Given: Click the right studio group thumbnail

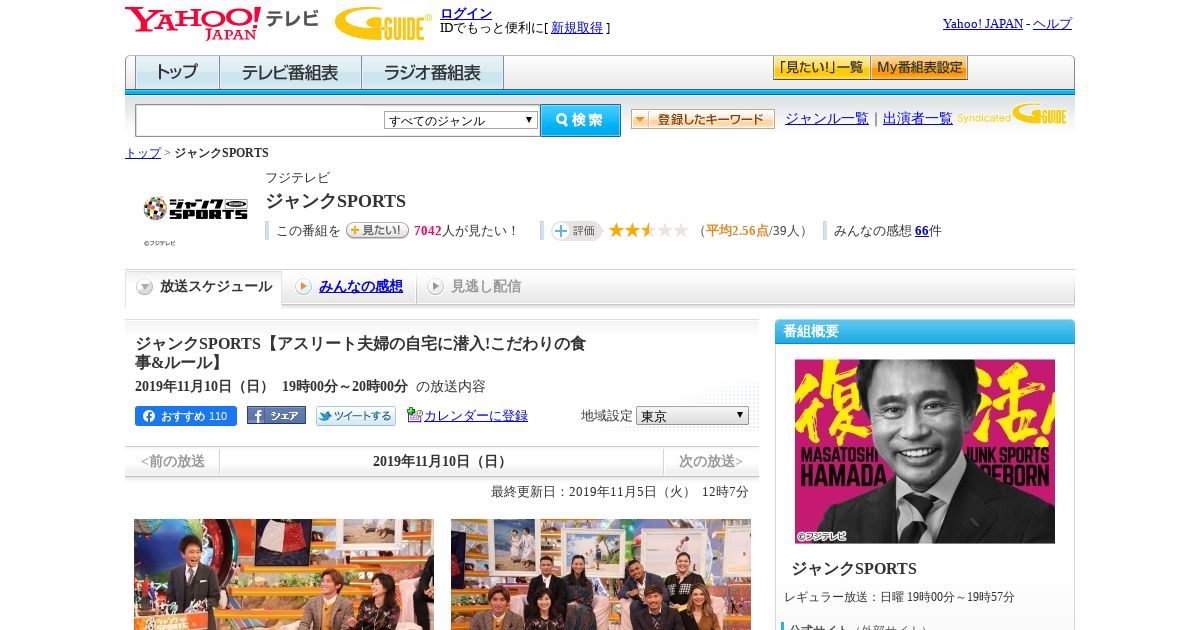Looking at the screenshot, I should [x=601, y=574].
